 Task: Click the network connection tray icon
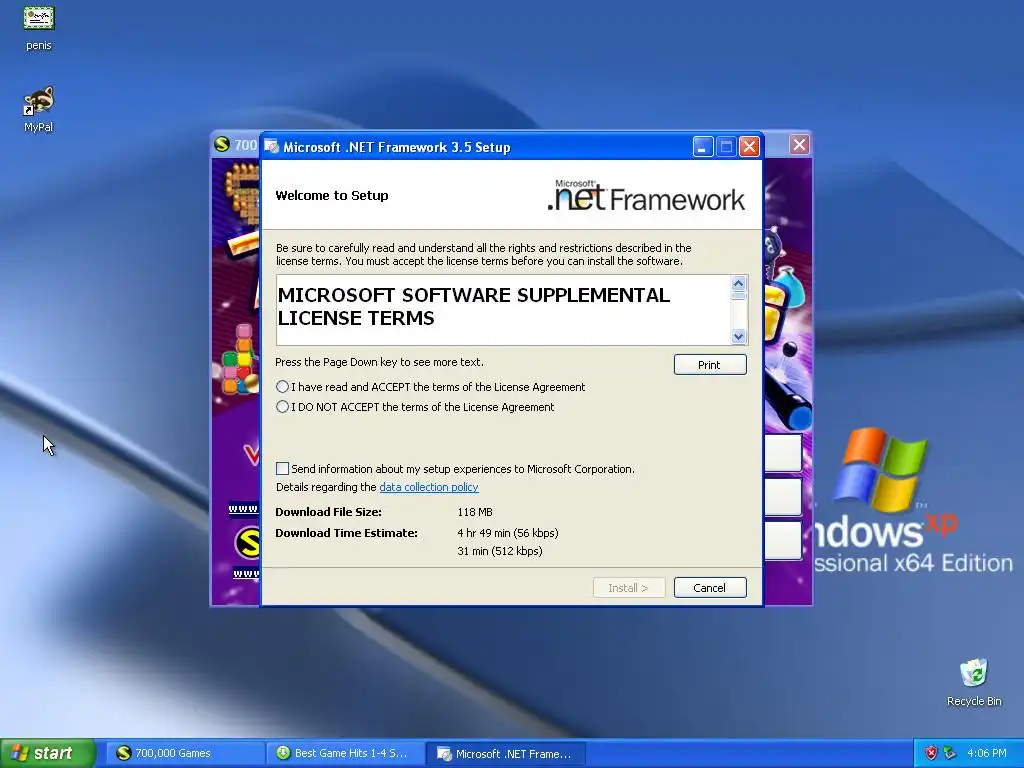950,753
